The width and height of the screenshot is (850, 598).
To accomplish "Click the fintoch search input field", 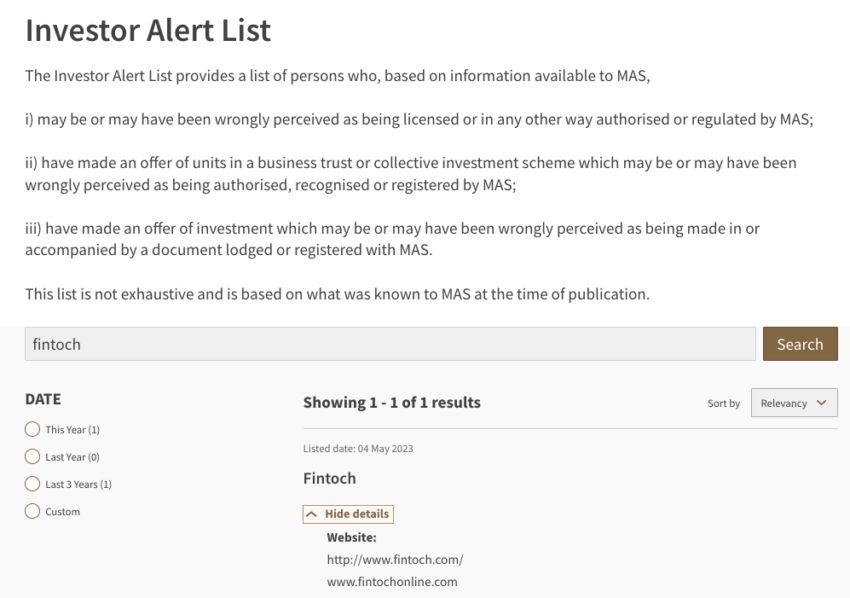I will pyautogui.click(x=389, y=344).
